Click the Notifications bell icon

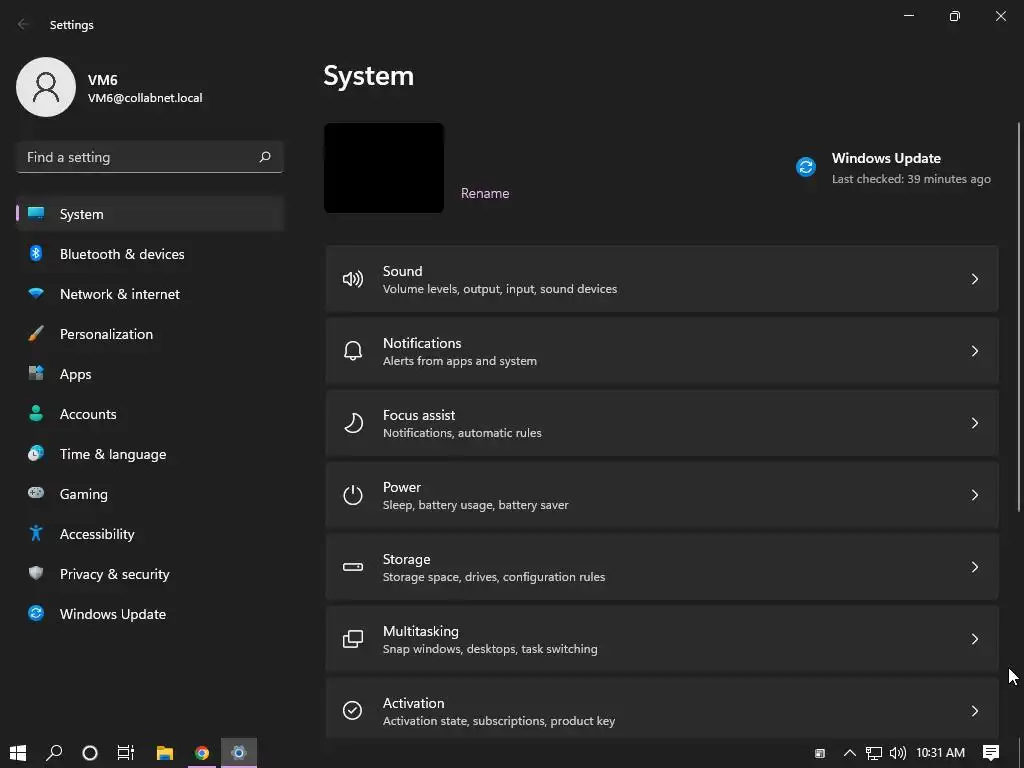pos(353,351)
